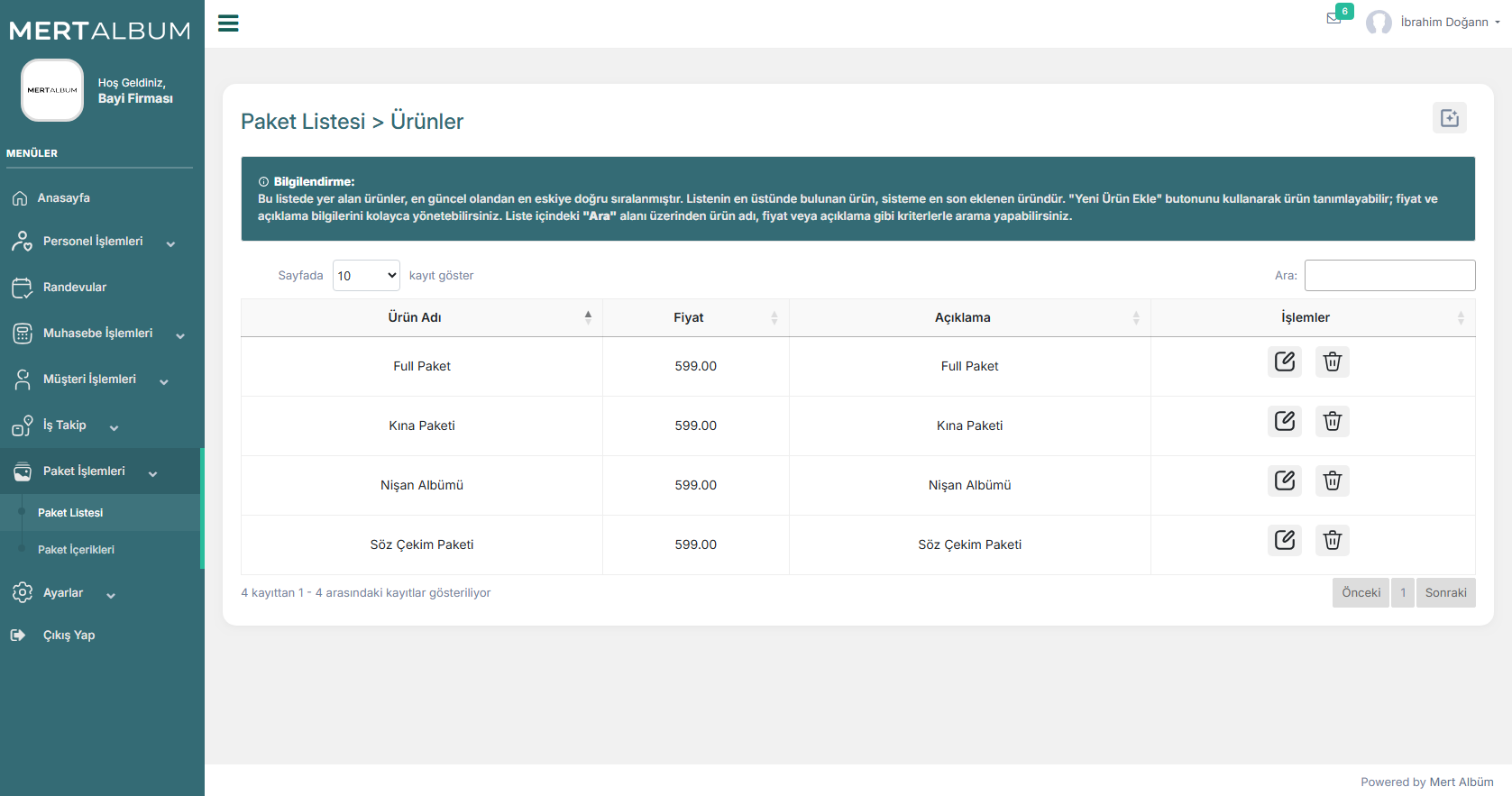Viewport: 1512px width, 796px height.
Task: Delete the Full Paket product
Action: pyautogui.click(x=1332, y=362)
